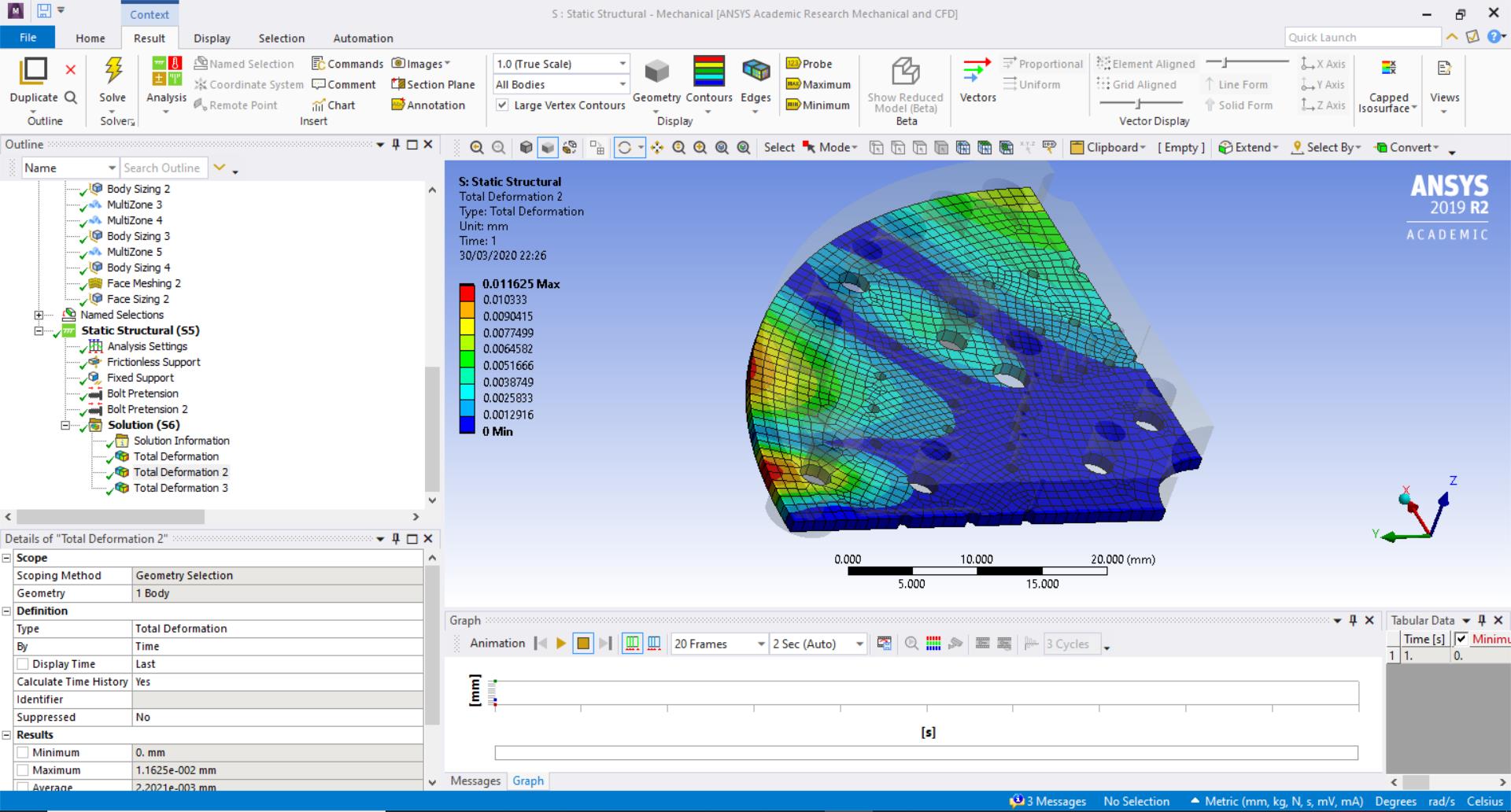This screenshot has height=812, width=1511.
Task: Open the Name filter dropdown in Outline
Action: (x=70, y=168)
